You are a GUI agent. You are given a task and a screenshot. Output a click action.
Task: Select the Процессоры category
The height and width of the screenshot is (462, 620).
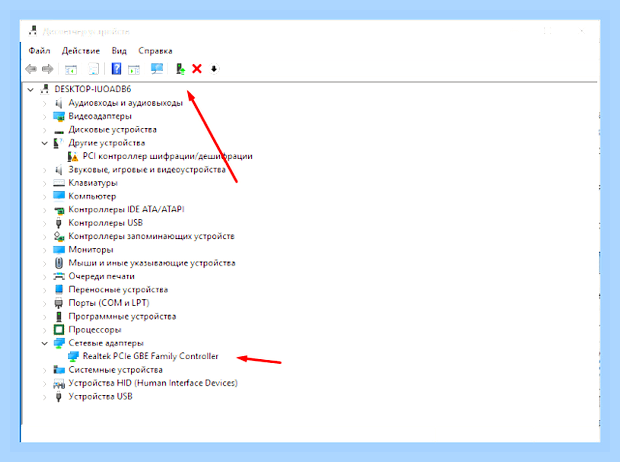click(x=95, y=329)
